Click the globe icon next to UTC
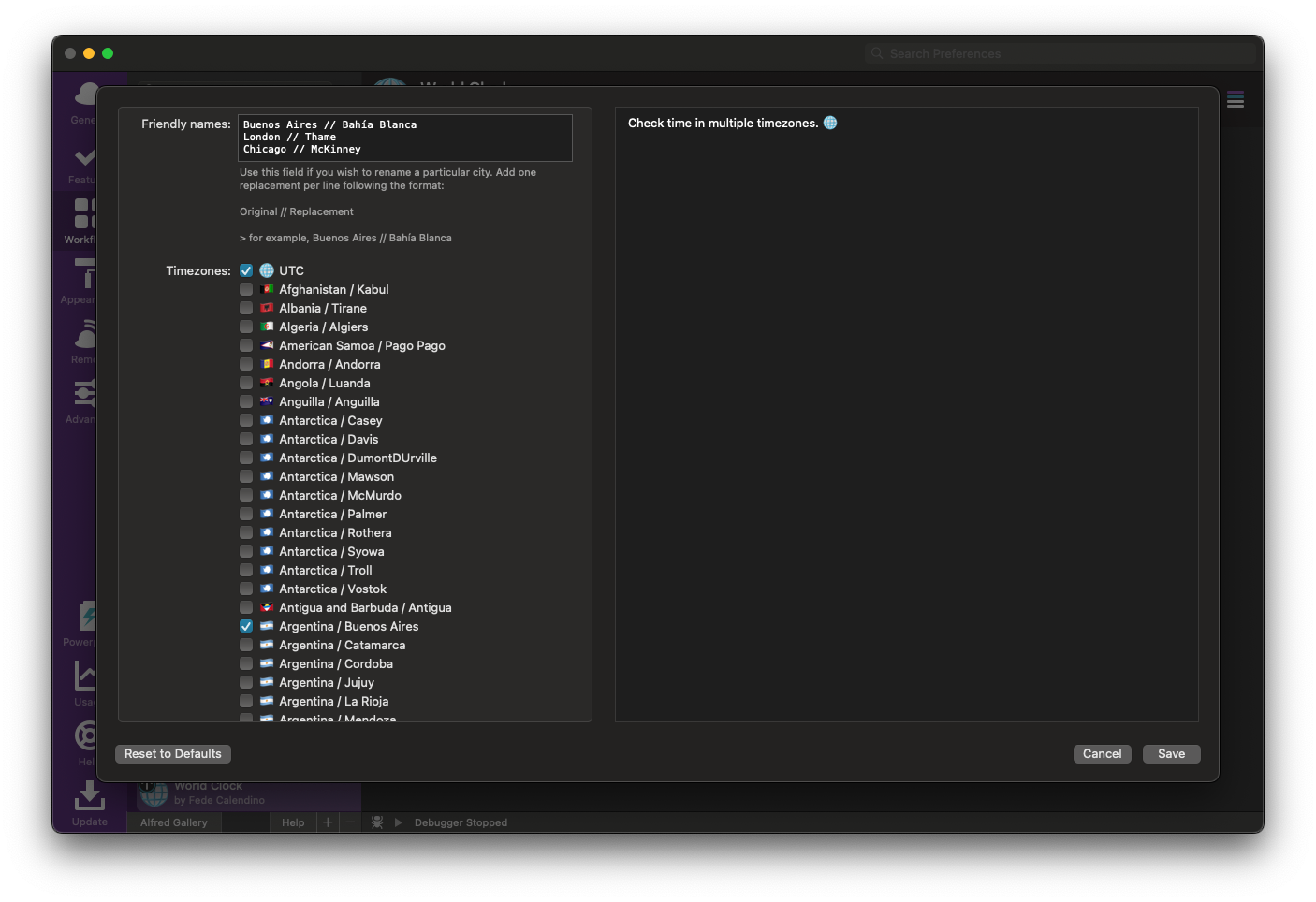This screenshot has width=1316, height=902. click(x=267, y=270)
